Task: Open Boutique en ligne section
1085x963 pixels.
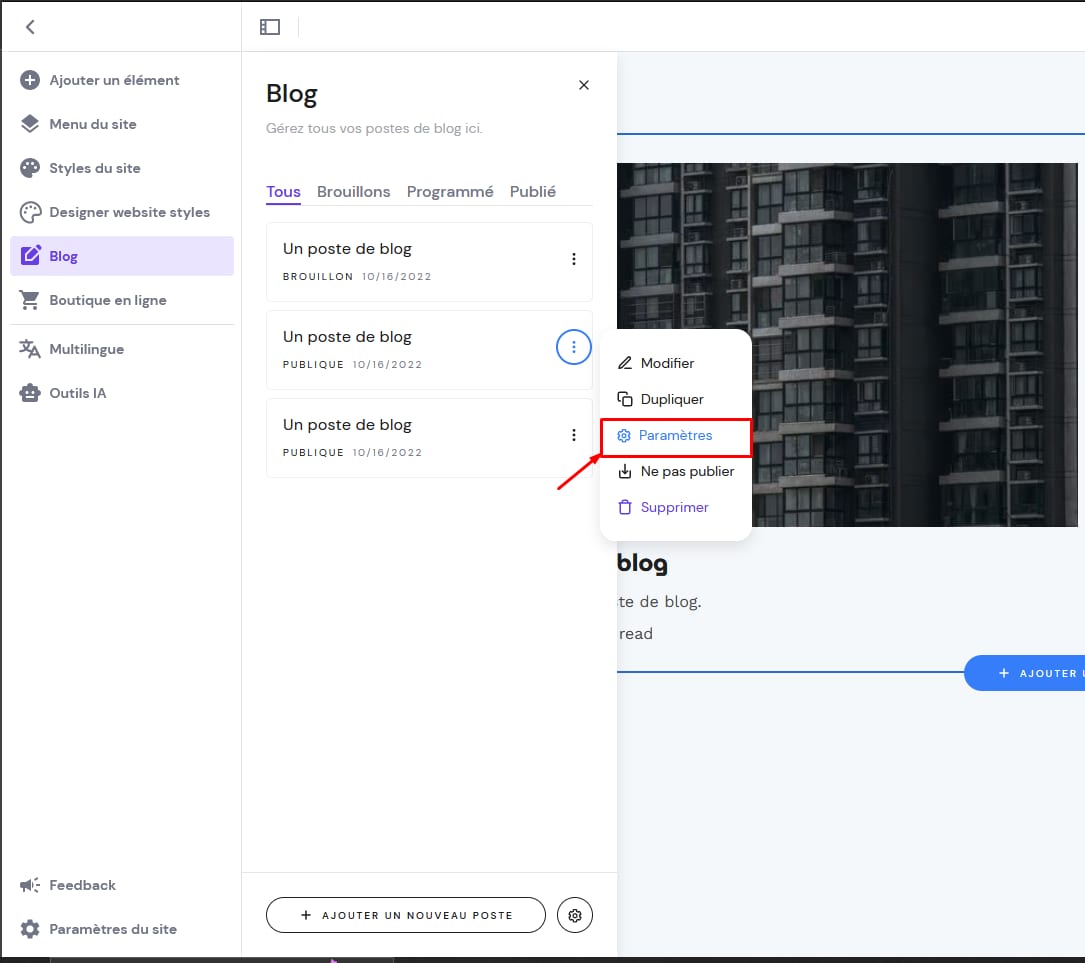Action: click(107, 300)
